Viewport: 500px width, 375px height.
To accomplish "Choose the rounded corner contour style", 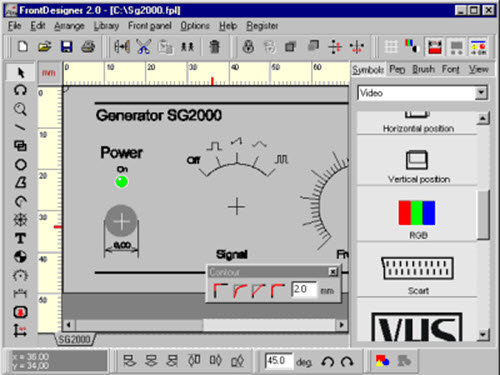I will tap(240, 290).
